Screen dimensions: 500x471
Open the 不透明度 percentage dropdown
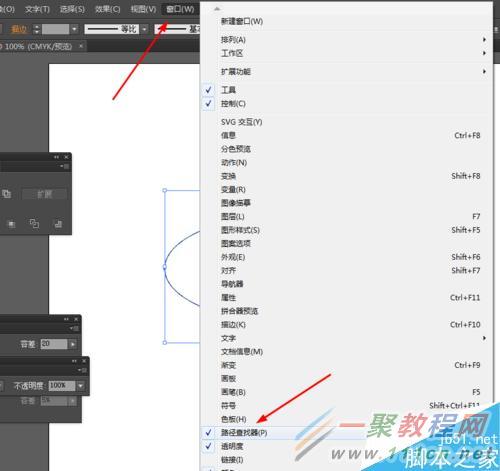[x=81, y=386]
